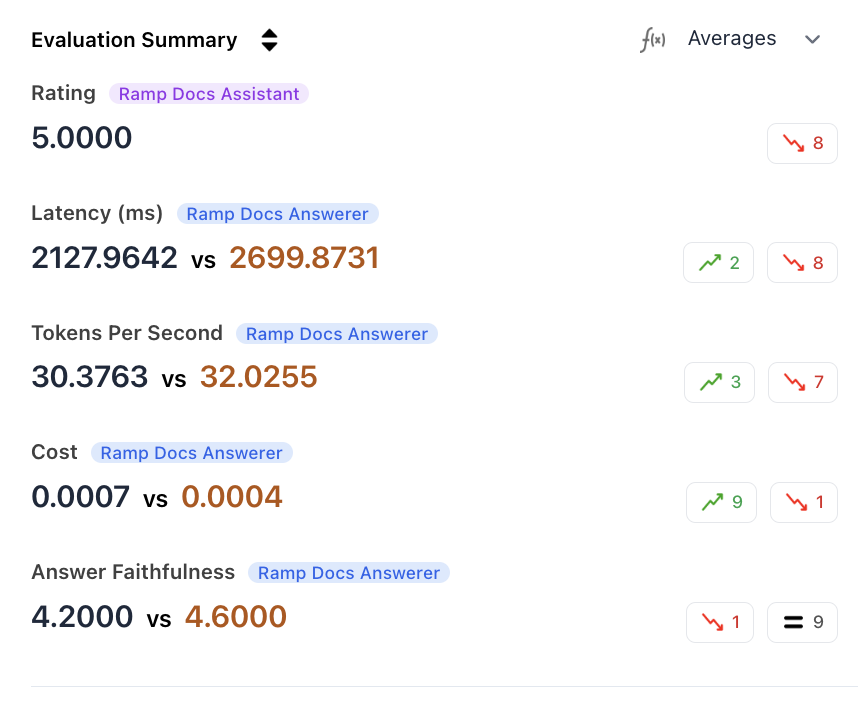This screenshot has width=858, height=714.
Task: Toggle the Evaluation Summary sort arrows
Action: 269,40
